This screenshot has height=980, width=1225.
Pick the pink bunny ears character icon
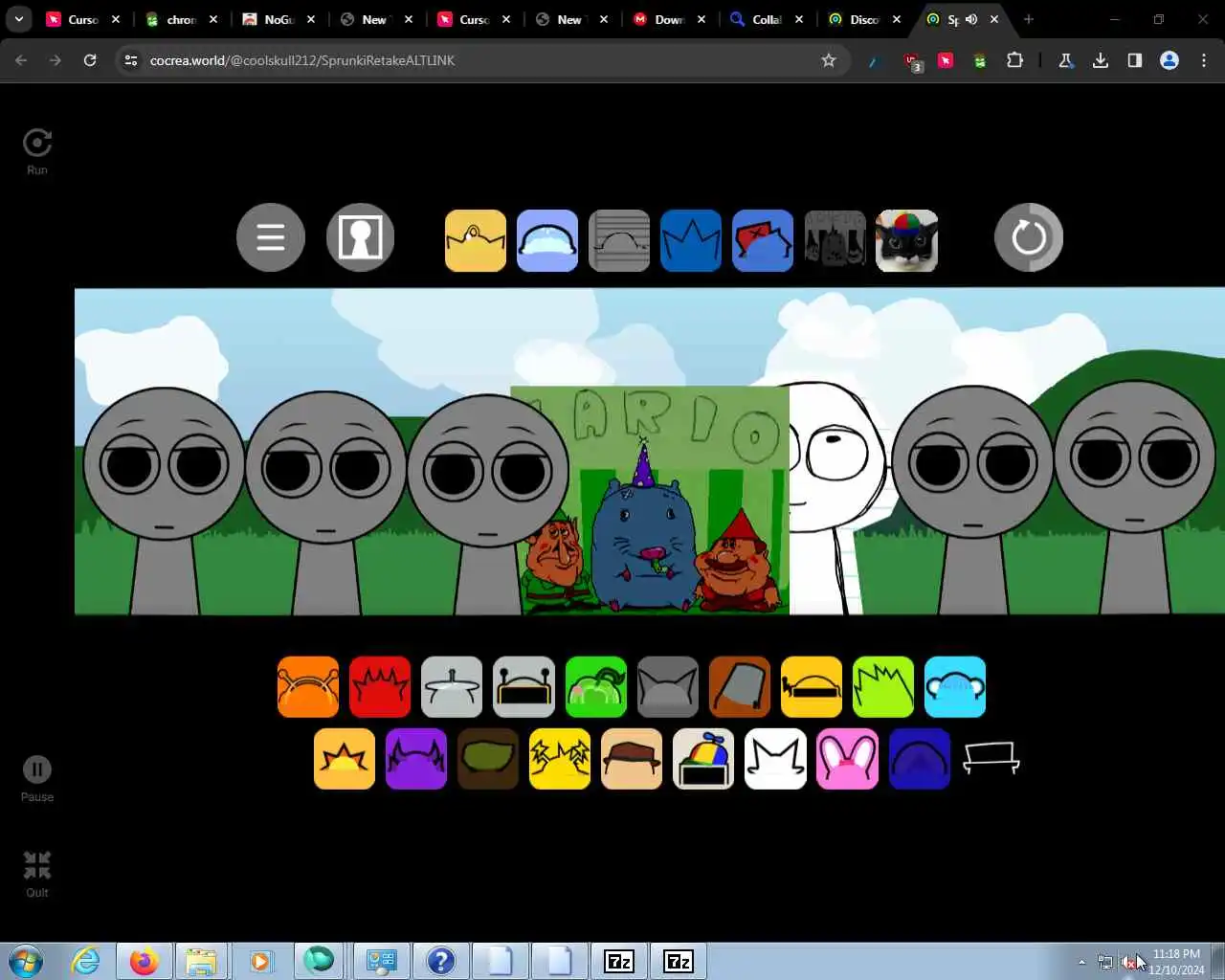848,759
